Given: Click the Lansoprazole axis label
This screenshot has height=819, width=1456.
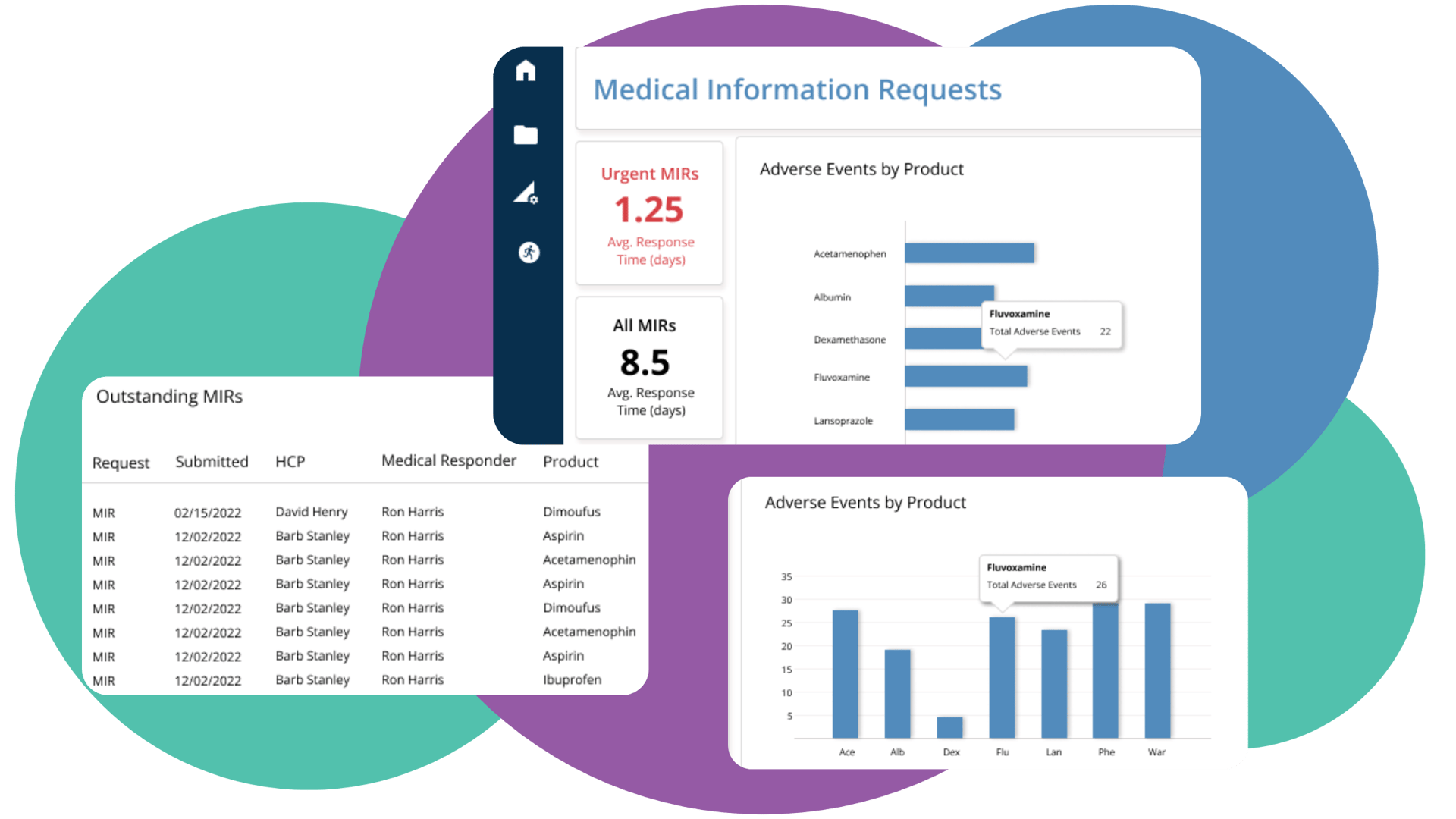Looking at the screenshot, I should pyautogui.click(x=843, y=421).
